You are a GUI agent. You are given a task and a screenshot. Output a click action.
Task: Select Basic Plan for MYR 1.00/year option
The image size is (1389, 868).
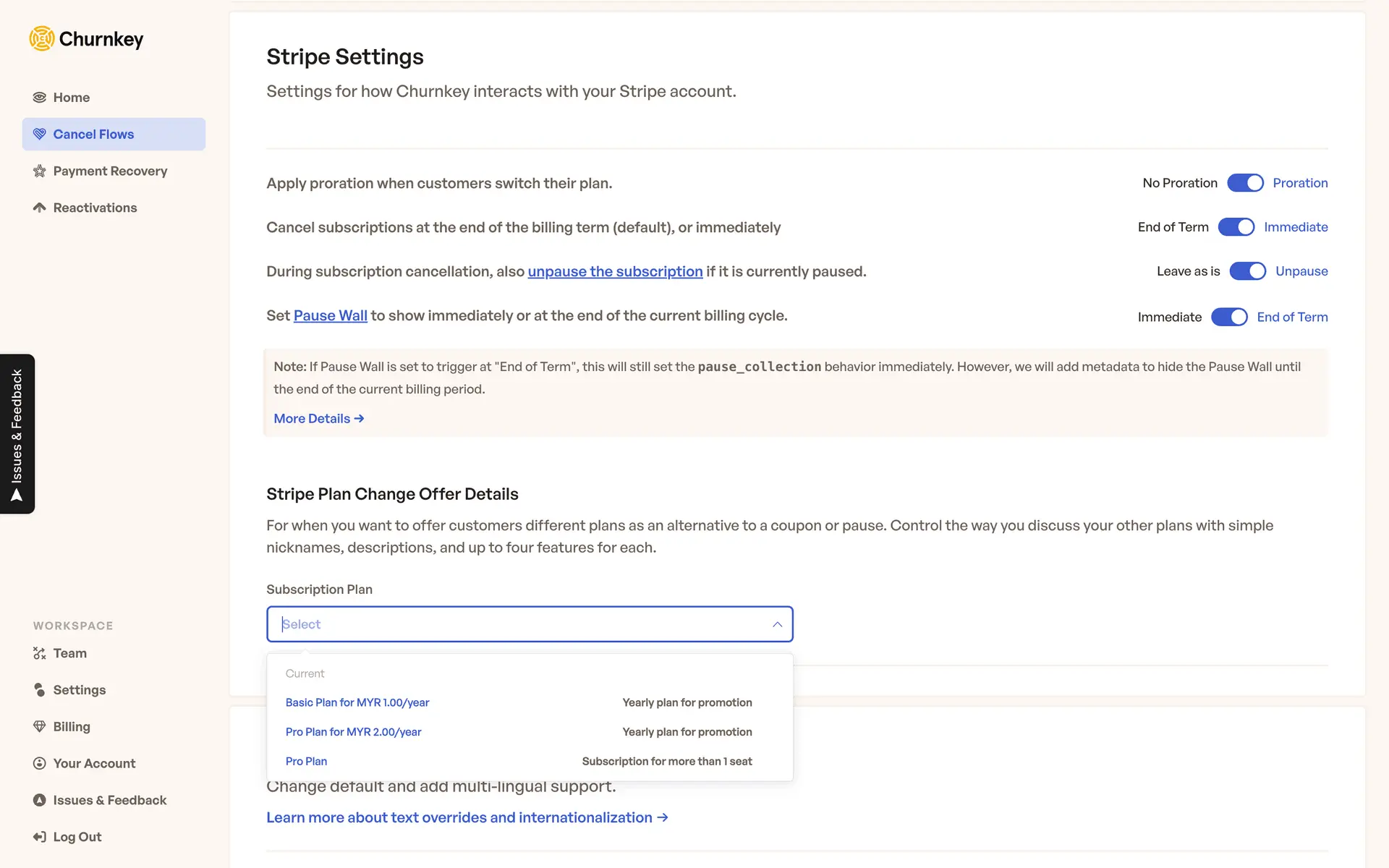click(x=357, y=702)
